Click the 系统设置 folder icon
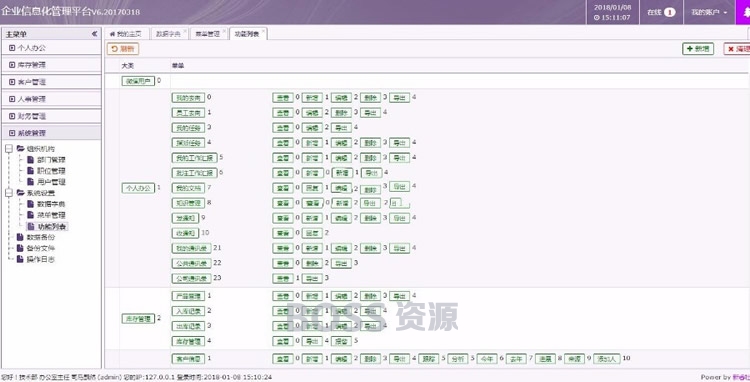 (21, 193)
